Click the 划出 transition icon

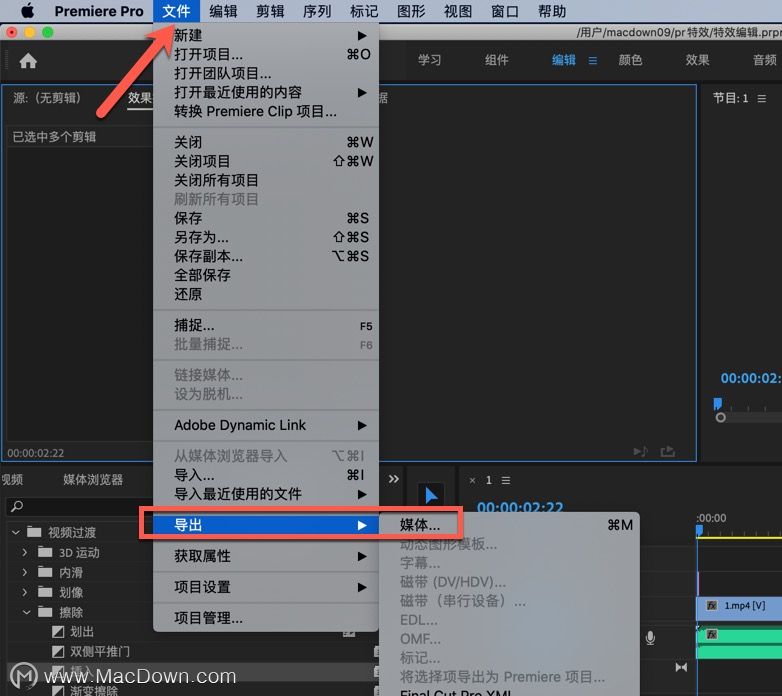click(x=58, y=632)
